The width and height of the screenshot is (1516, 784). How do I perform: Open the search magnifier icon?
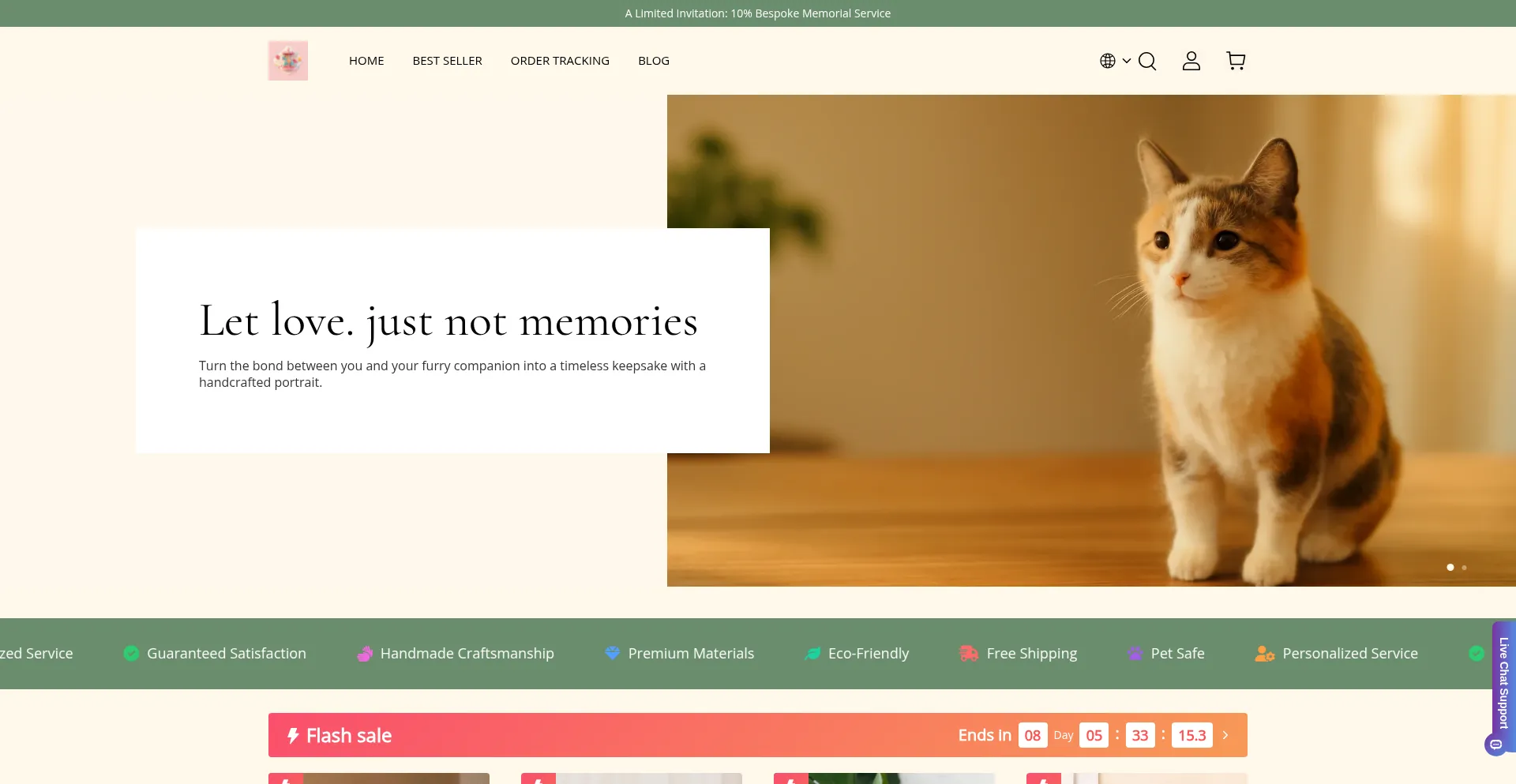1147,62
